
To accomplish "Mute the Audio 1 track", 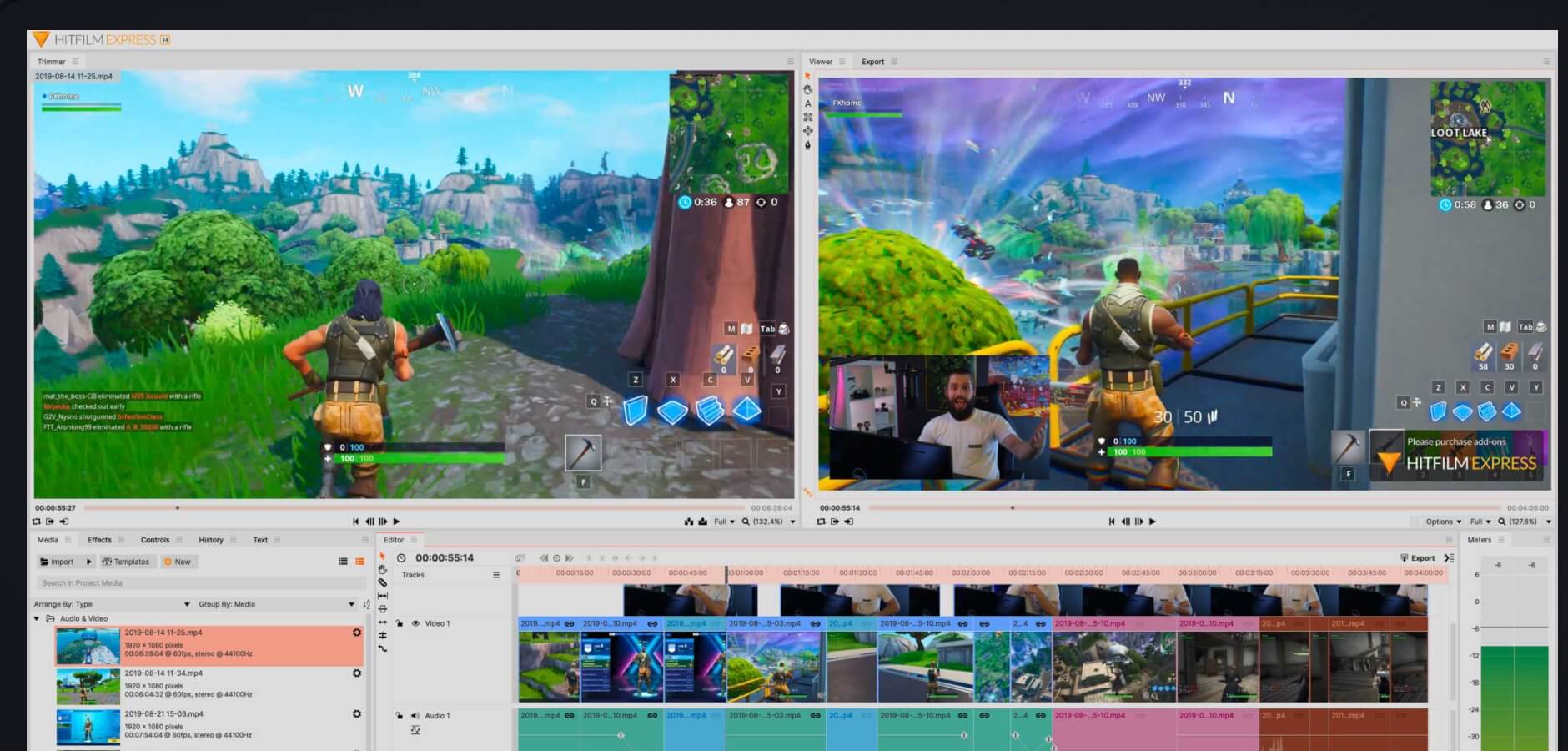I will 415,716.
